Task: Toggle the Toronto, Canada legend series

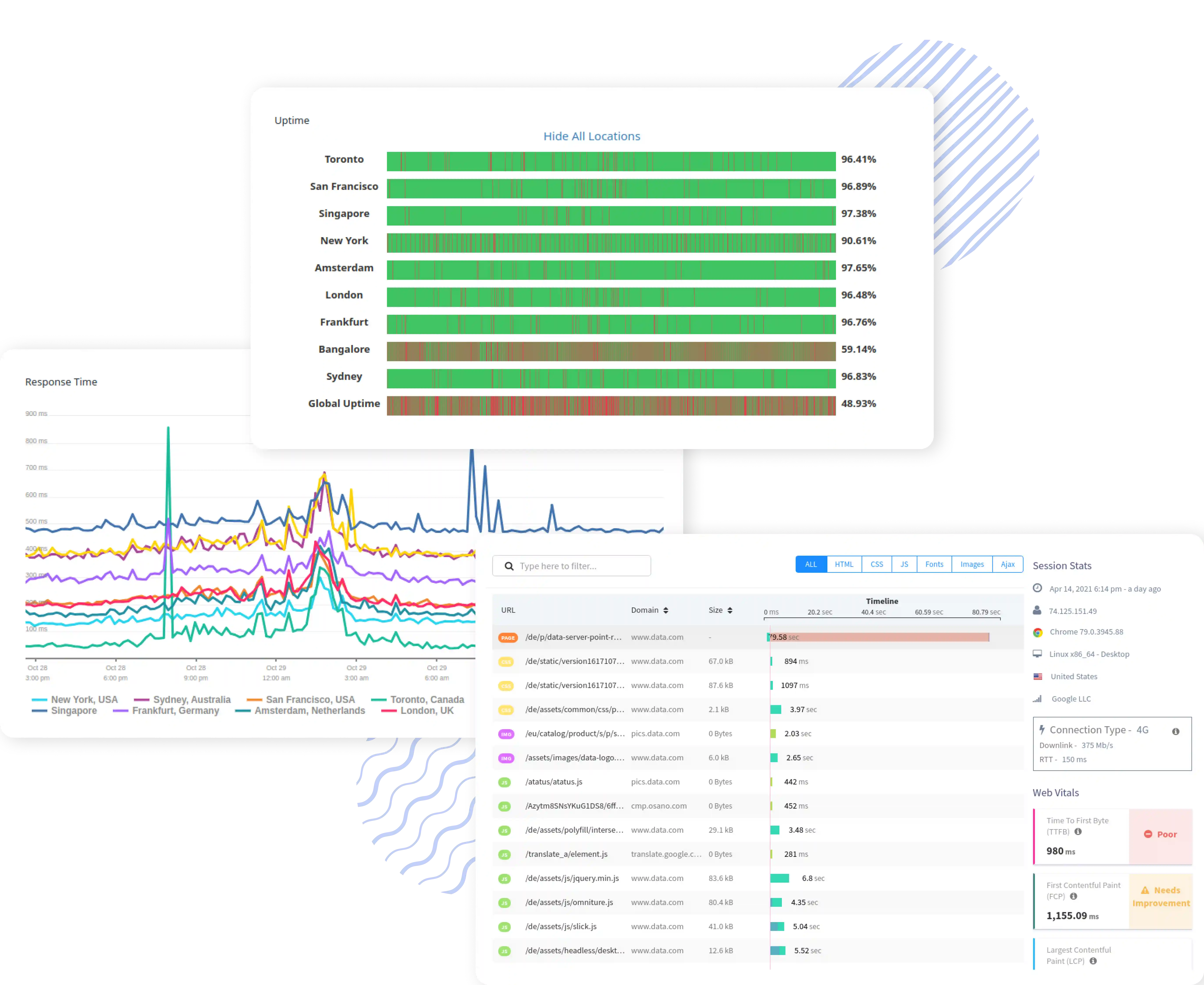Action: click(418, 700)
